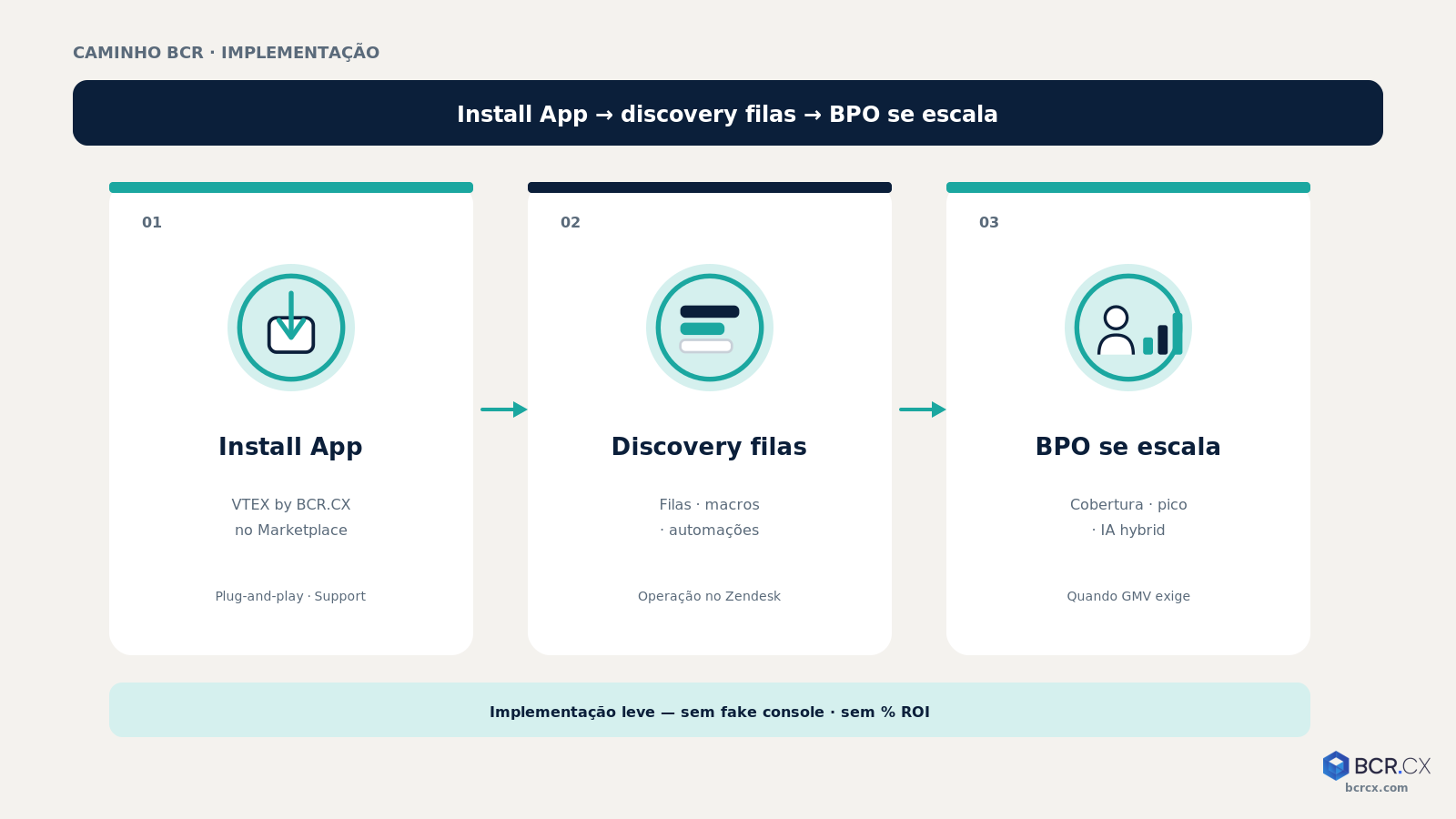Image resolution: width=1456 pixels, height=819 pixels.
Task: Click step number 01
Action: pyautogui.click(x=152, y=222)
